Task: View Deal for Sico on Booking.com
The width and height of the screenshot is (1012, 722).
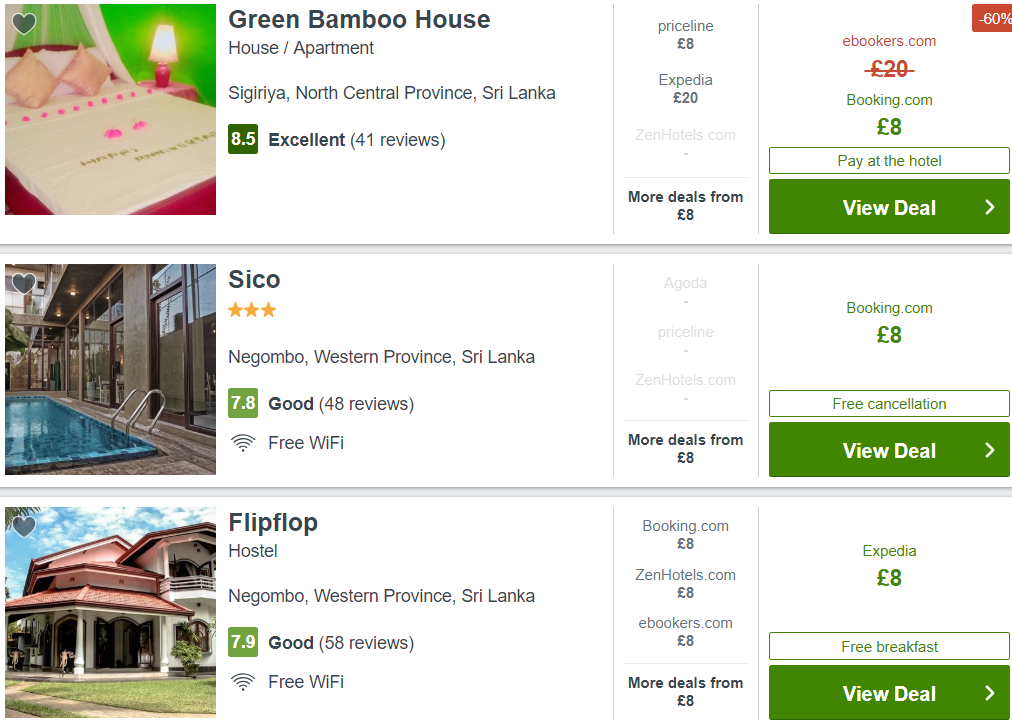Action: [x=889, y=450]
